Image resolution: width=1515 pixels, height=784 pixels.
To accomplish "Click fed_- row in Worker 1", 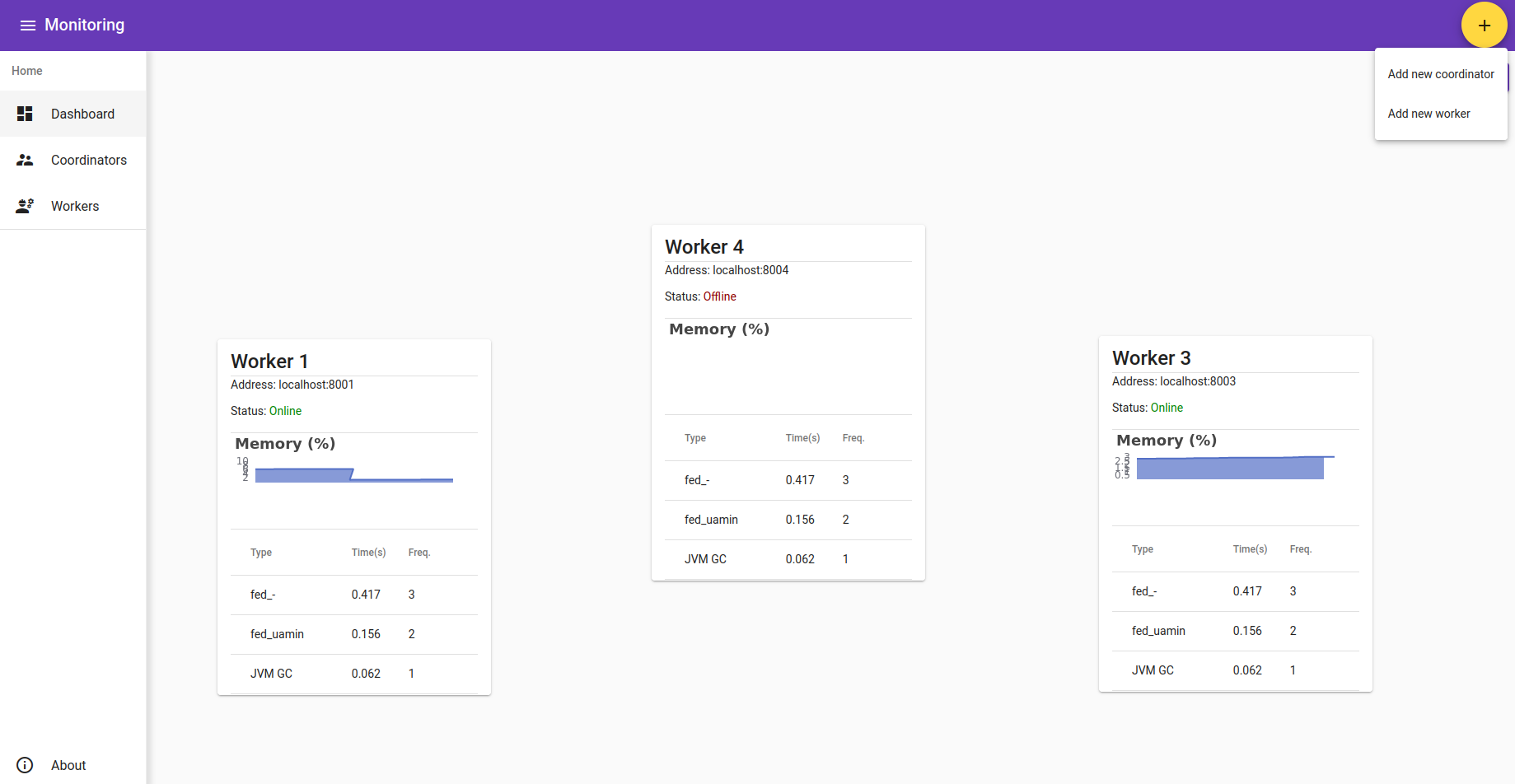I will pyautogui.click(x=354, y=595).
